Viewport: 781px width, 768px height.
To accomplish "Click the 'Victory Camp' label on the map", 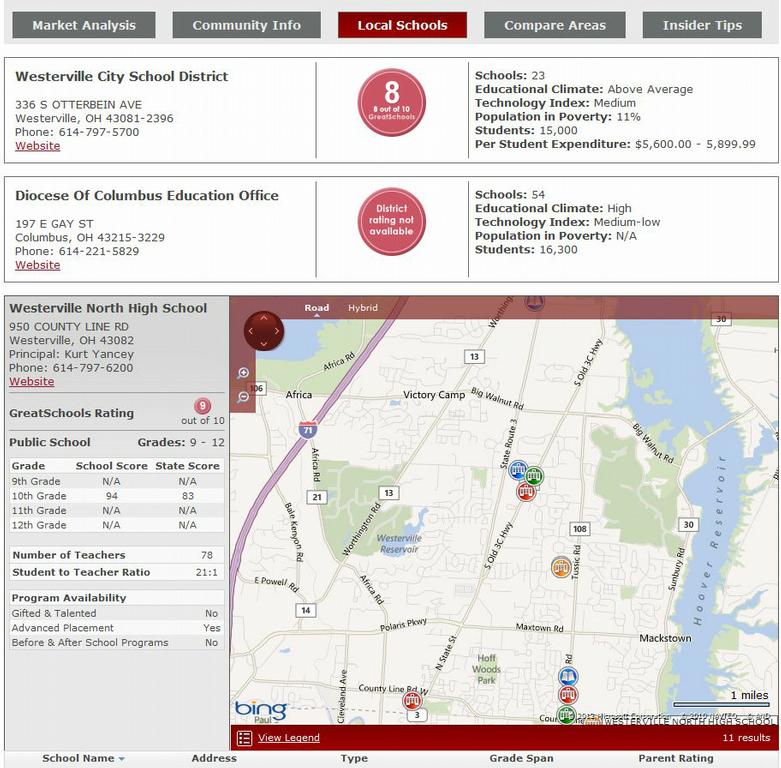I will point(434,395).
